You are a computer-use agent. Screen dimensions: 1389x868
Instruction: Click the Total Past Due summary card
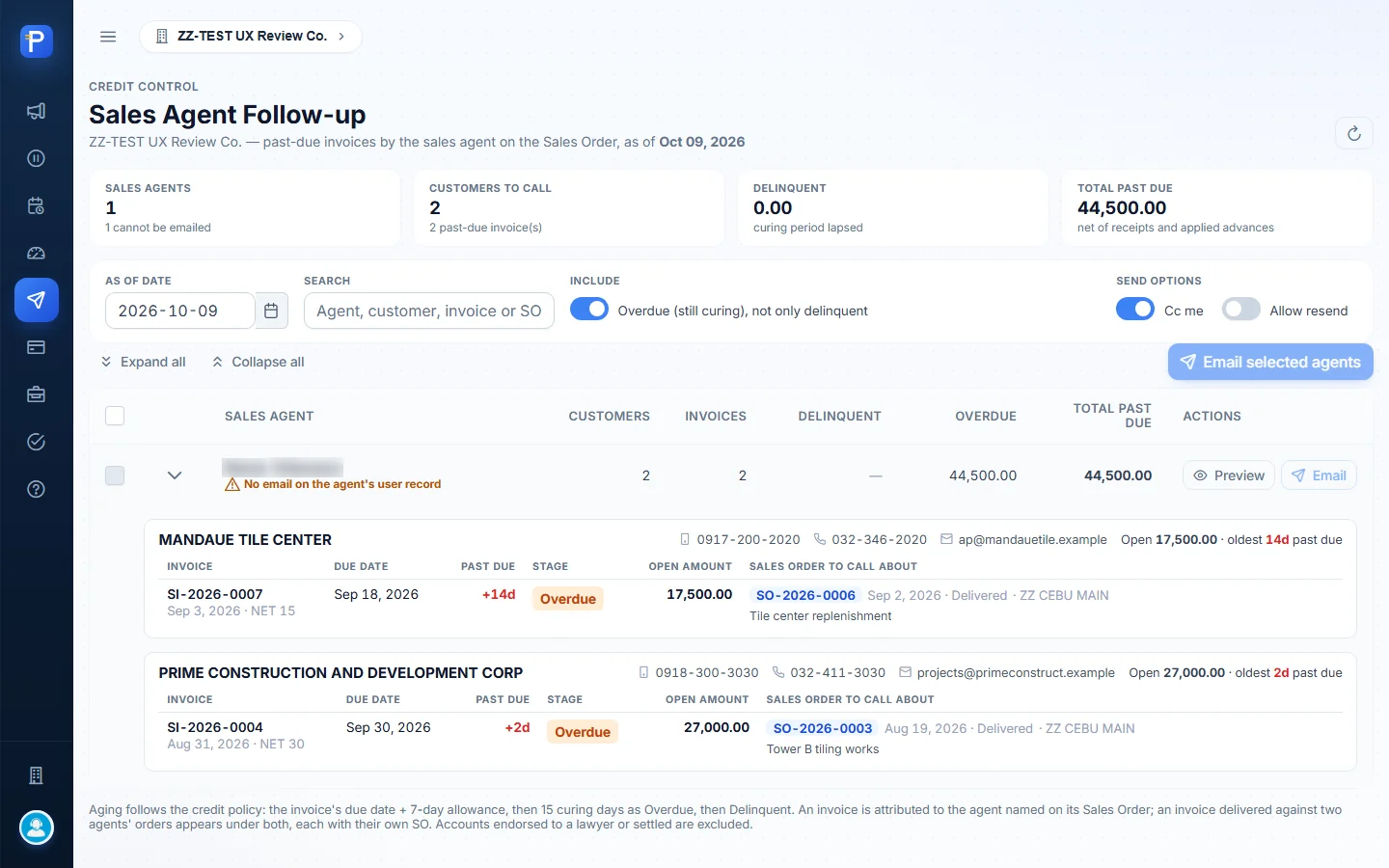click(x=1217, y=208)
